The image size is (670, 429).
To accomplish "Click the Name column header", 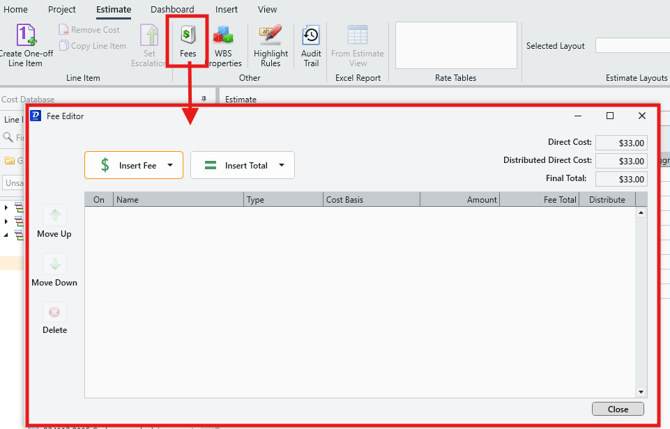I will tap(178, 200).
